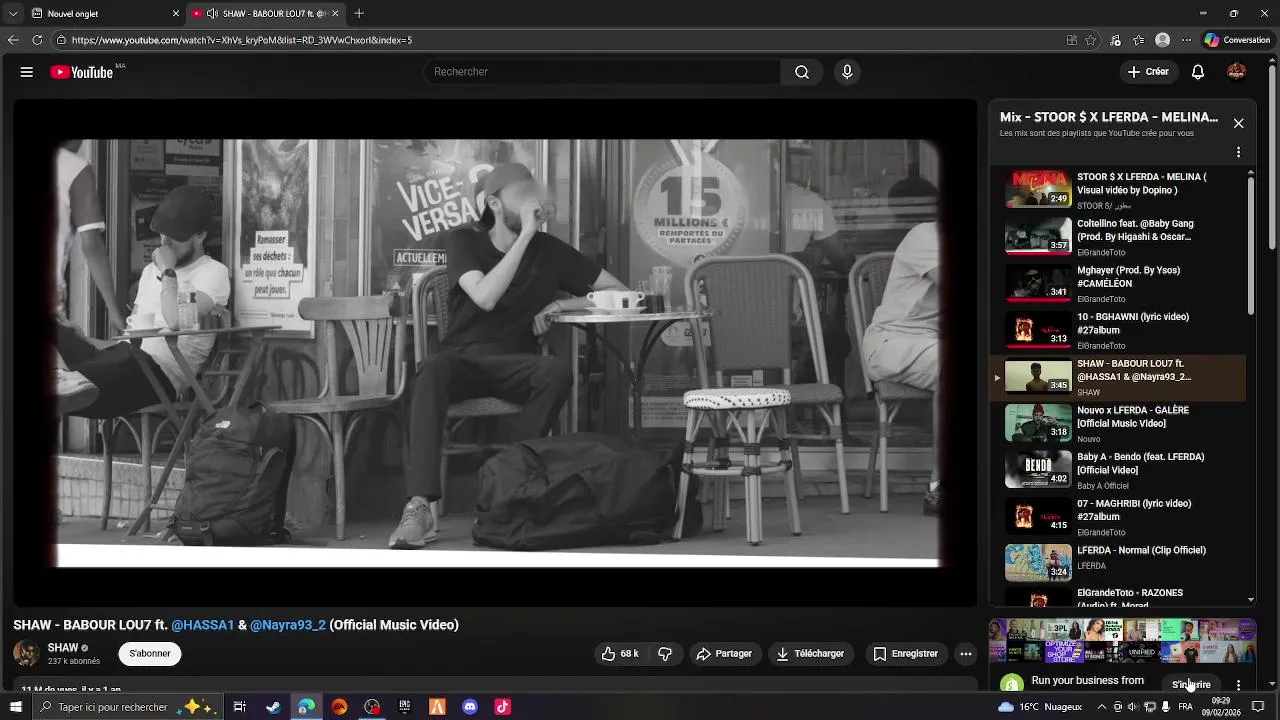Viewport: 1280px width, 720px height.
Task: Open more actions three-dot menu under video
Action: (x=966, y=654)
